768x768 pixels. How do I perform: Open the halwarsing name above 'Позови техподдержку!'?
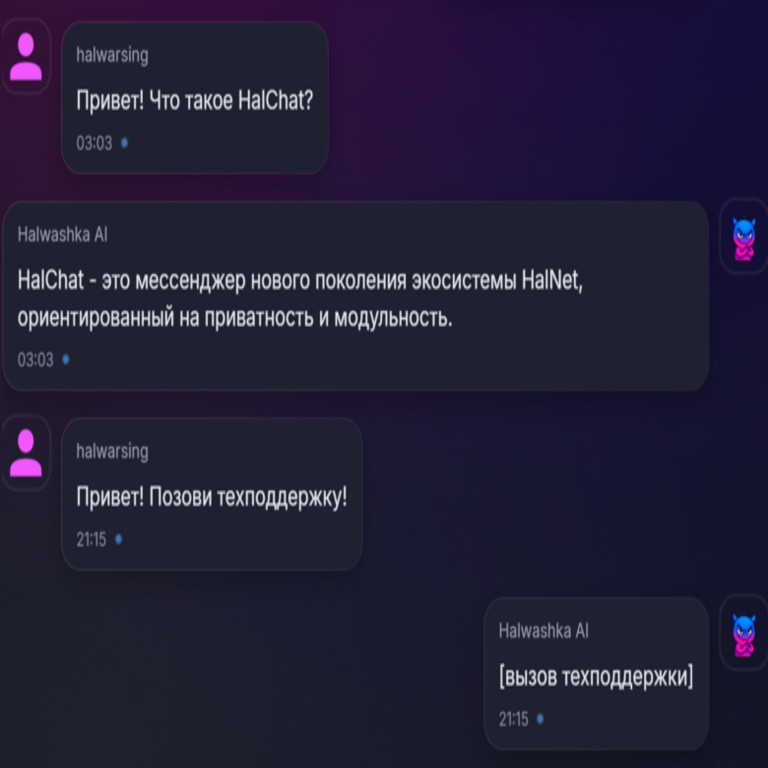(112, 451)
